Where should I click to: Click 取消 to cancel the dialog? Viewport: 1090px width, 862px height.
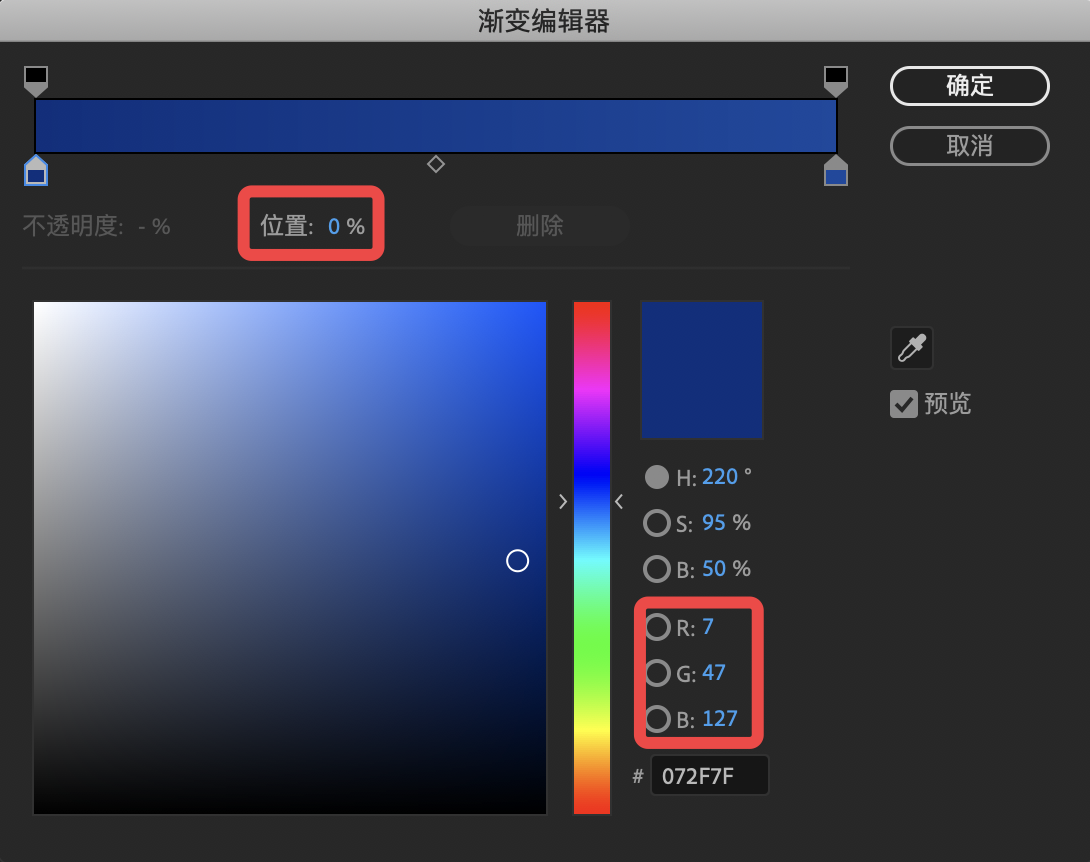[969, 146]
